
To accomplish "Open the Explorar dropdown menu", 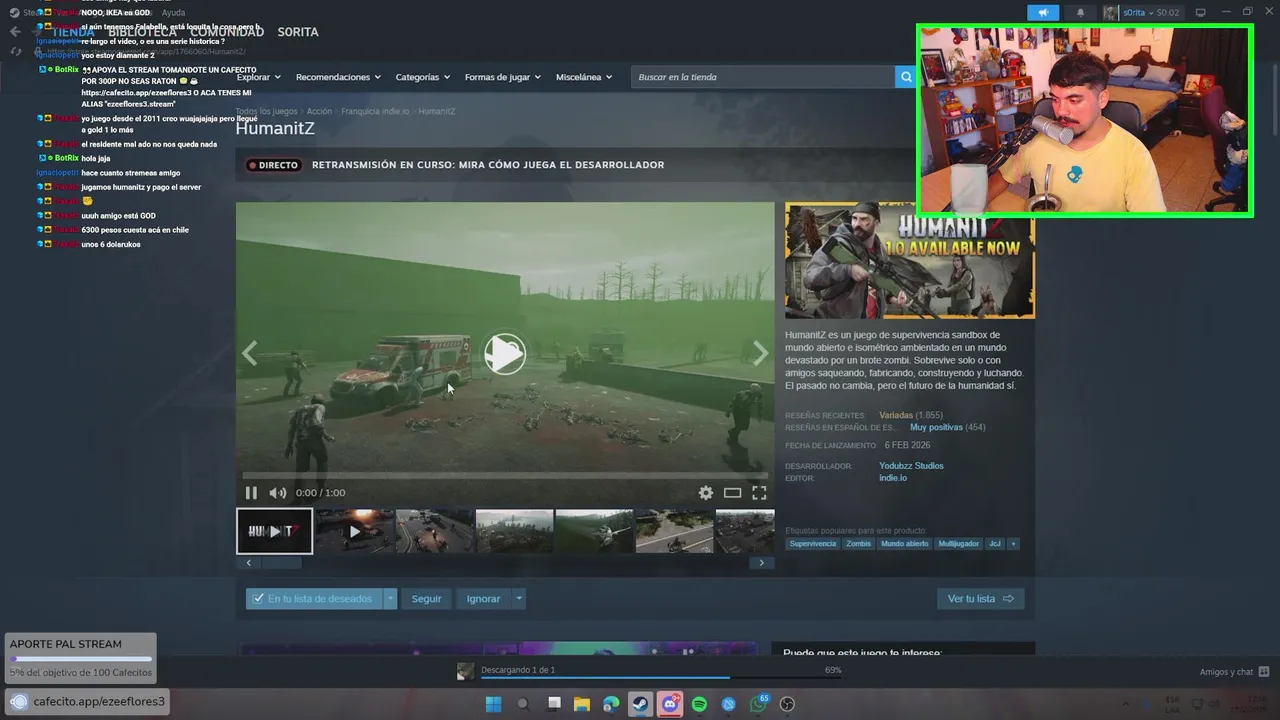I will (258, 77).
